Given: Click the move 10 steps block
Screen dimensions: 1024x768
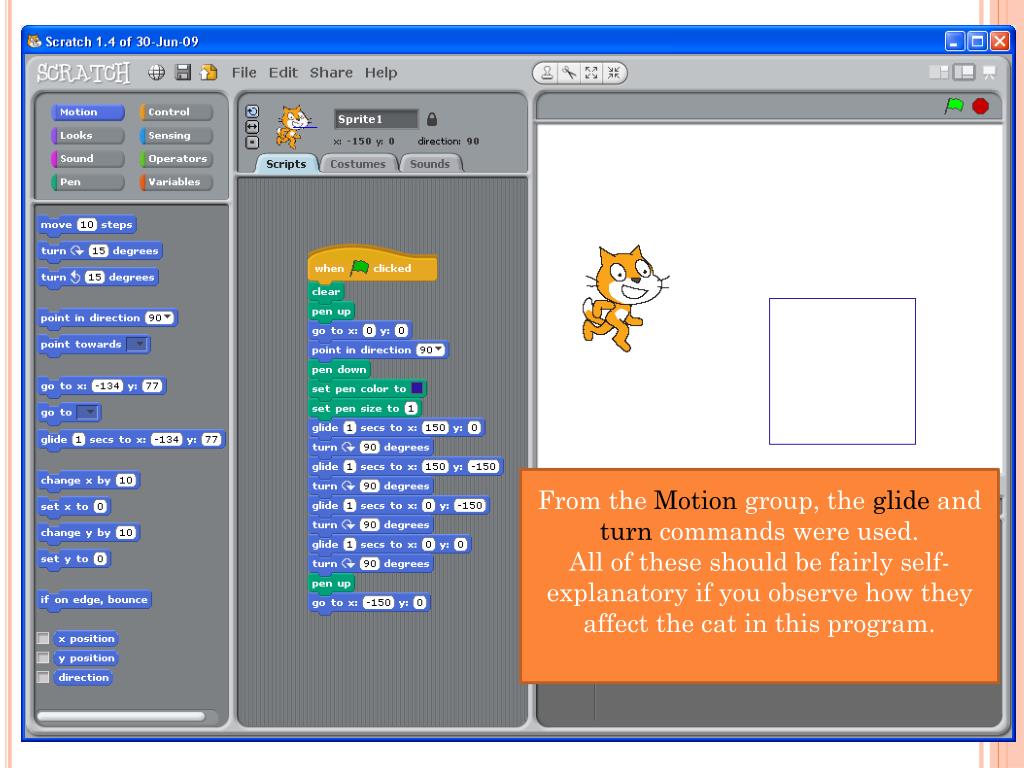Looking at the screenshot, I should (87, 225).
